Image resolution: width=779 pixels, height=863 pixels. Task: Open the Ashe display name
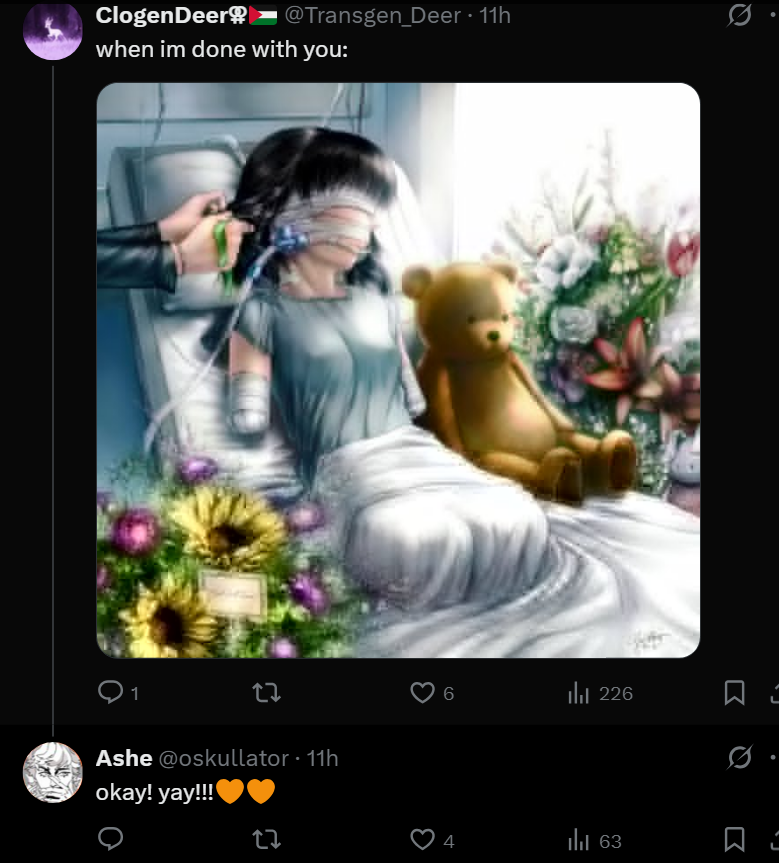click(x=124, y=758)
